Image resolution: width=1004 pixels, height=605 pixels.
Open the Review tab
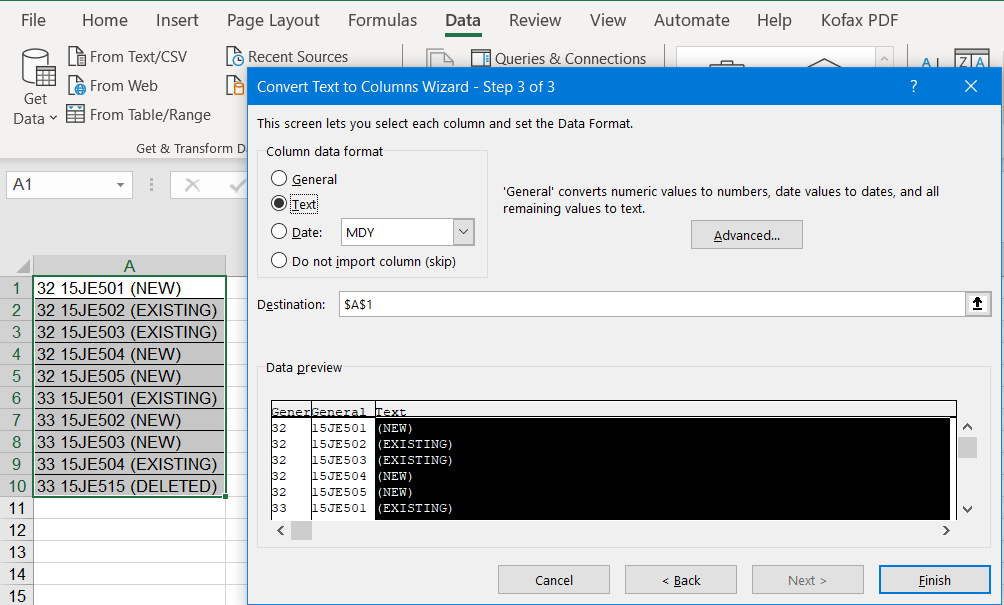535,20
